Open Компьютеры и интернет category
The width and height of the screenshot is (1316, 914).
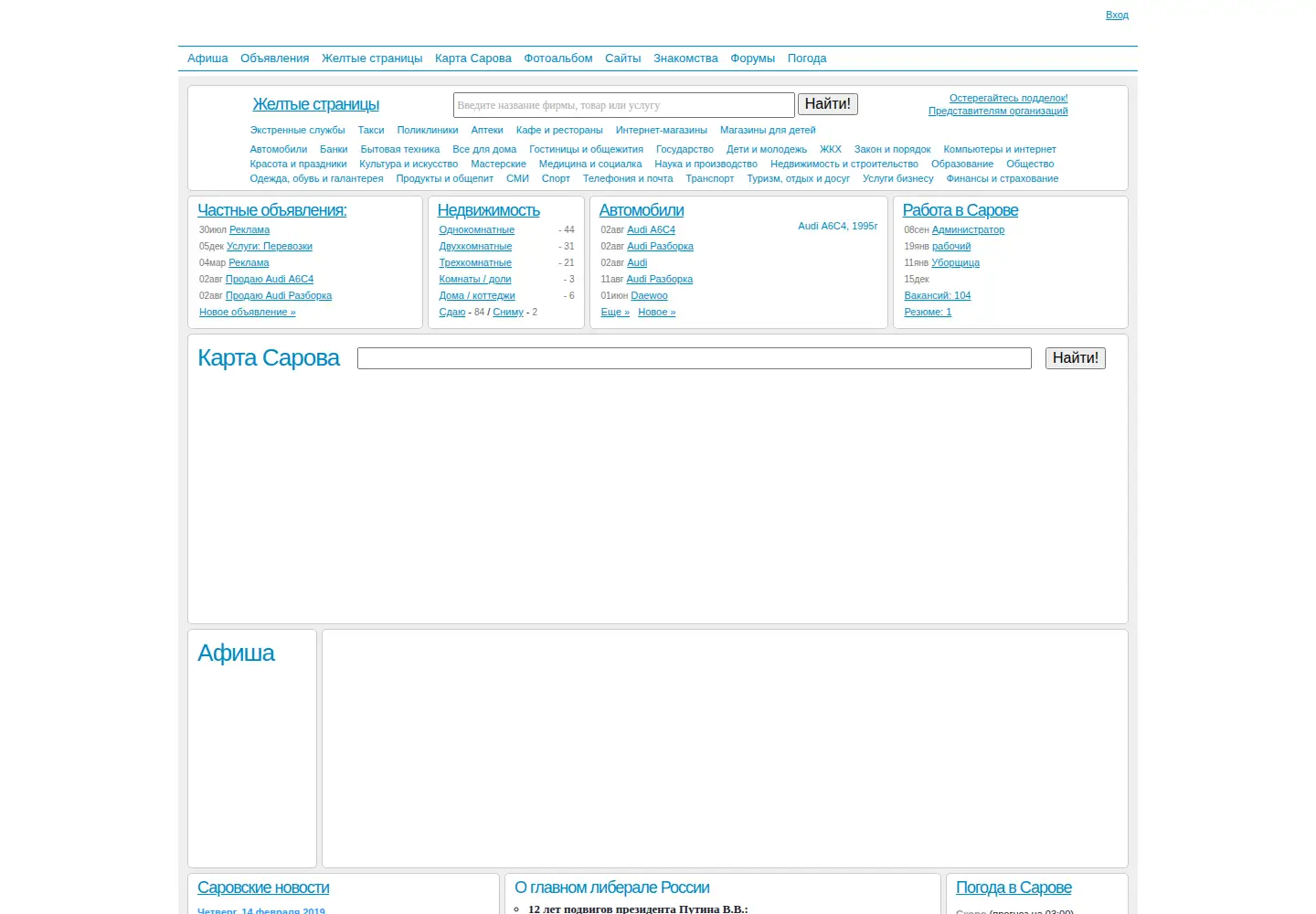tap(1000, 149)
